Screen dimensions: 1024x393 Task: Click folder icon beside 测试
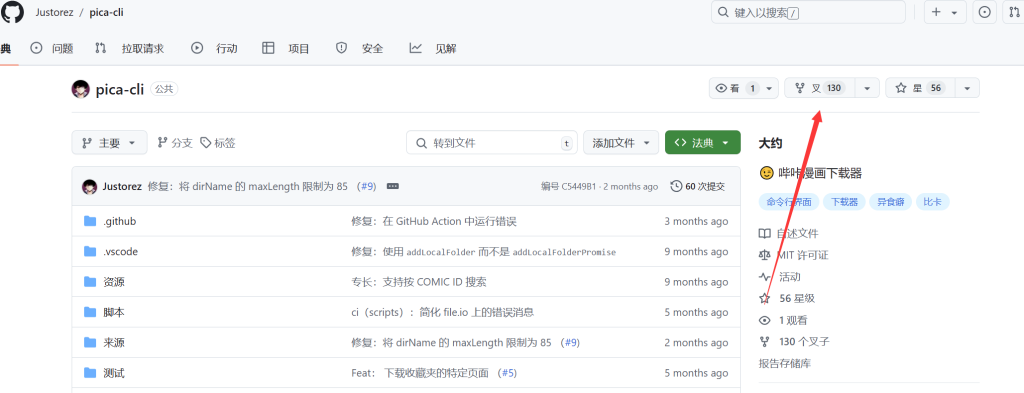tap(90, 373)
